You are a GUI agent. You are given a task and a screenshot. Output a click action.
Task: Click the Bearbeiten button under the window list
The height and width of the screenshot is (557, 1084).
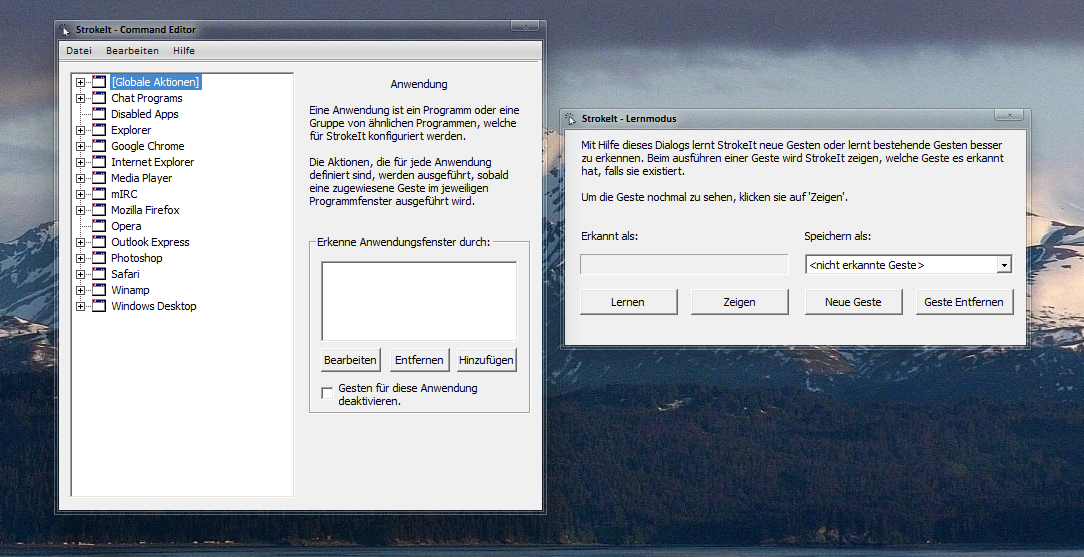351,360
